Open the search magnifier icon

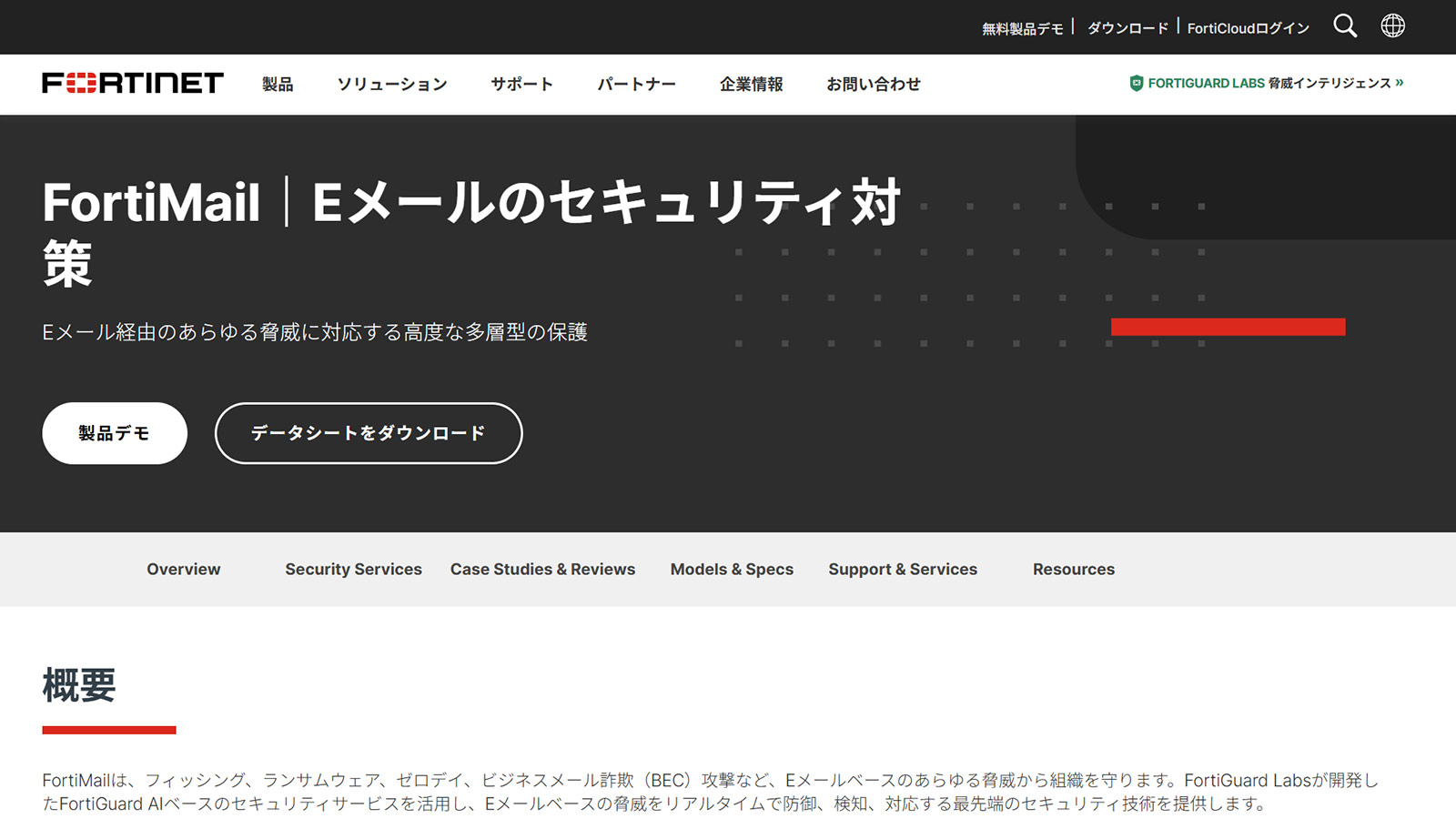1345,25
